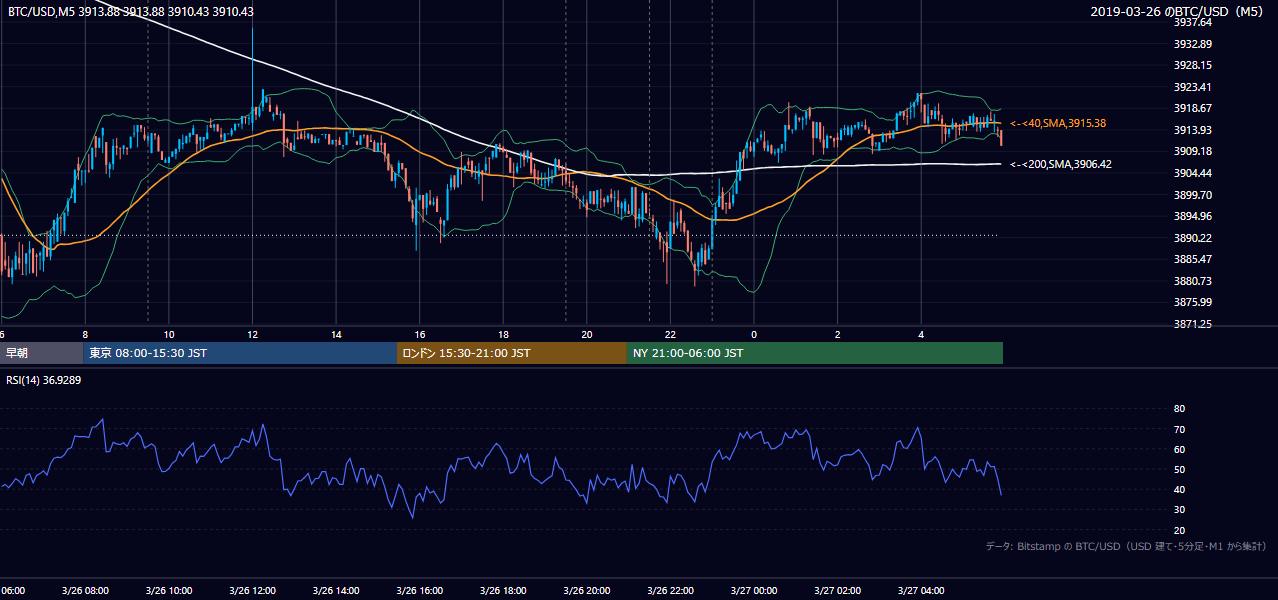Click bottom time label 3/26 22:00
Image resolution: width=1278 pixels, height=600 pixels.
[670, 591]
